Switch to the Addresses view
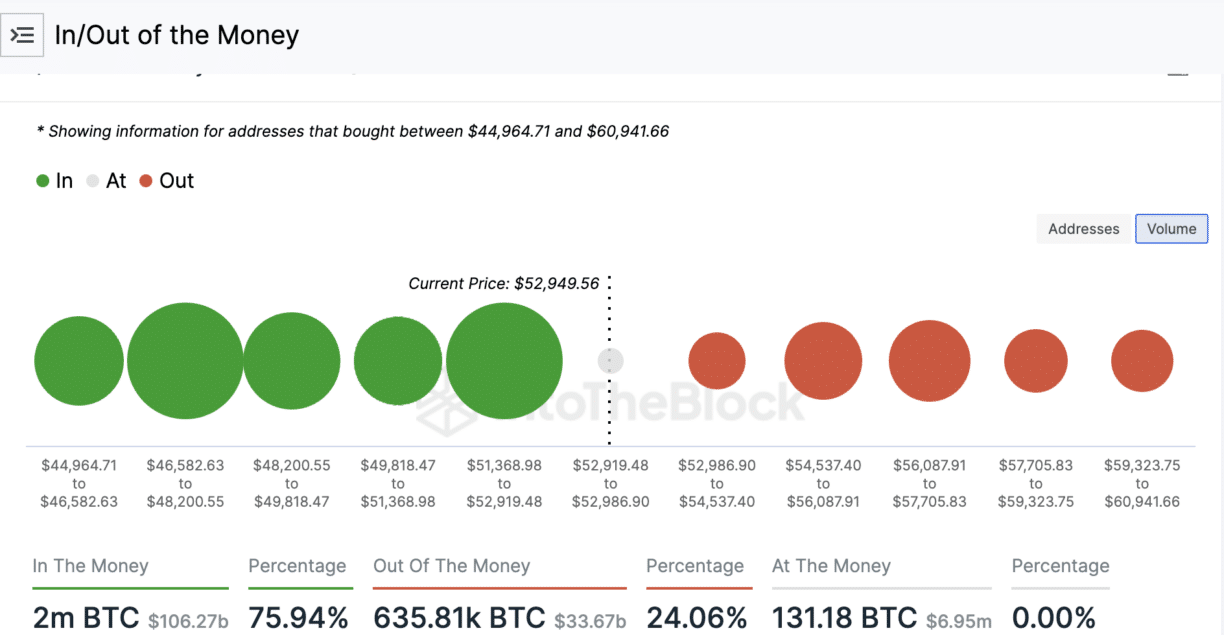 pyautogui.click(x=1083, y=228)
